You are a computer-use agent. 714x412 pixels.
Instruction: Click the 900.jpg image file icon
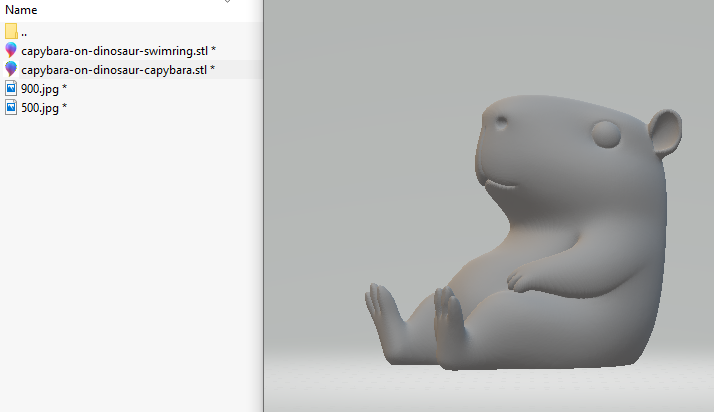point(11,89)
